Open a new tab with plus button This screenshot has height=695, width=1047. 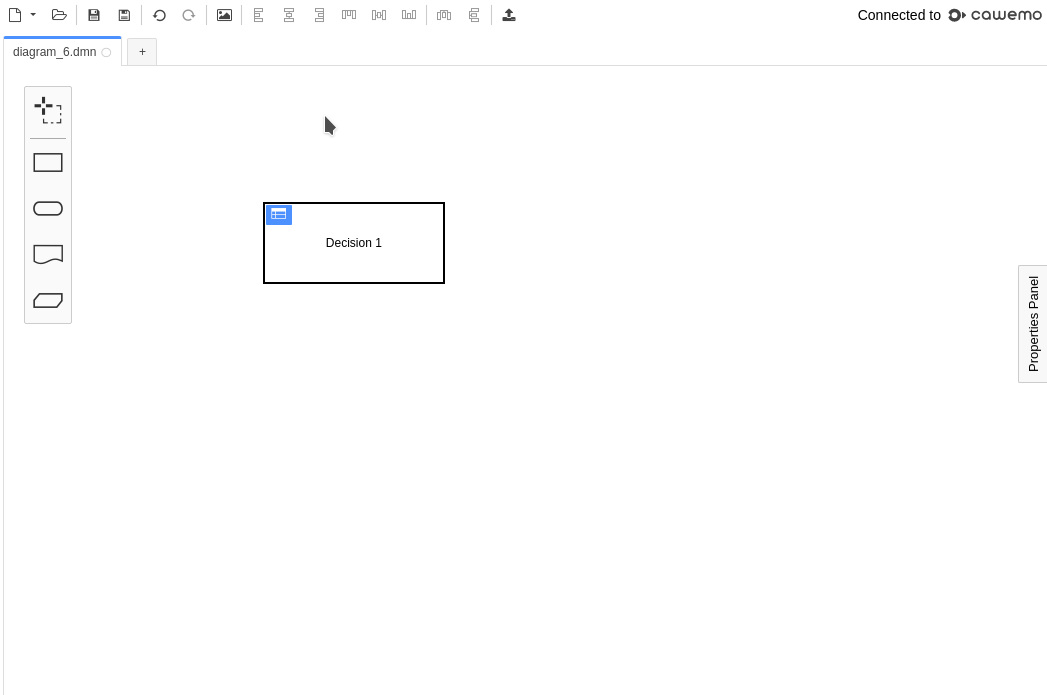(142, 52)
